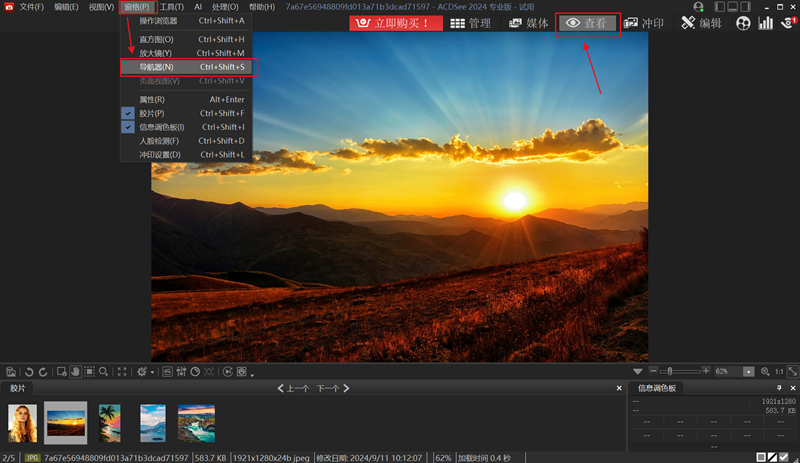Expand the triangle left of zoom slider

[x=638, y=371]
